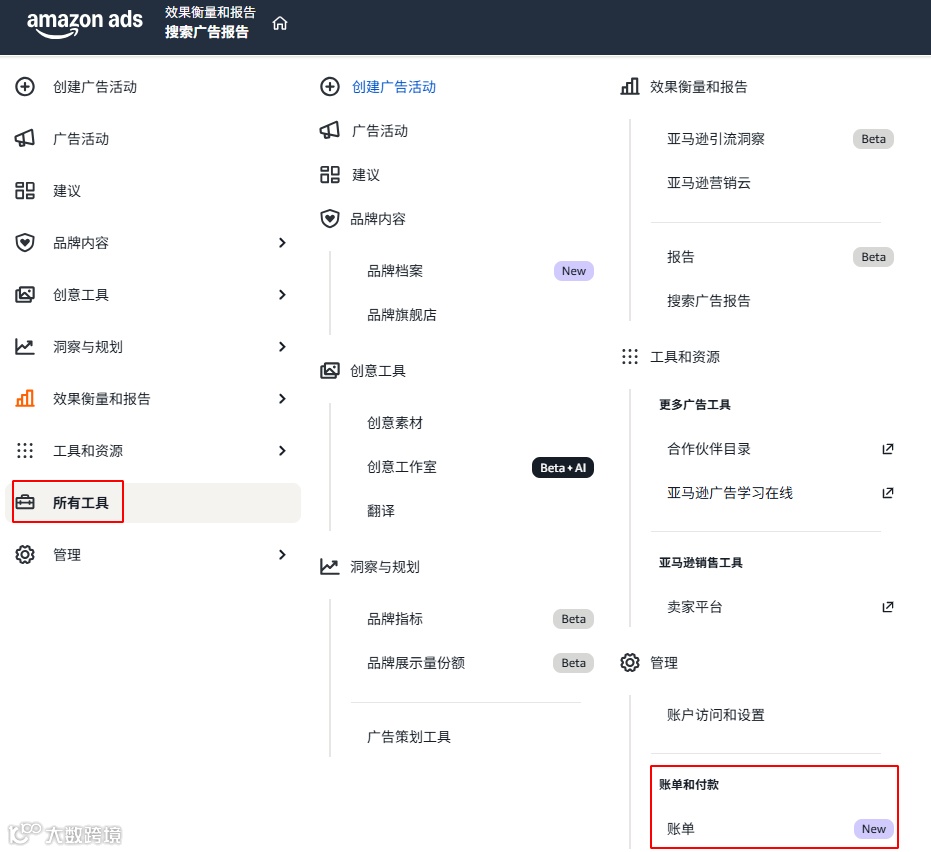Open 账单 link under 账单和付款
Viewport: 931px width, 852px height.
pyautogui.click(x=680, y=829)
